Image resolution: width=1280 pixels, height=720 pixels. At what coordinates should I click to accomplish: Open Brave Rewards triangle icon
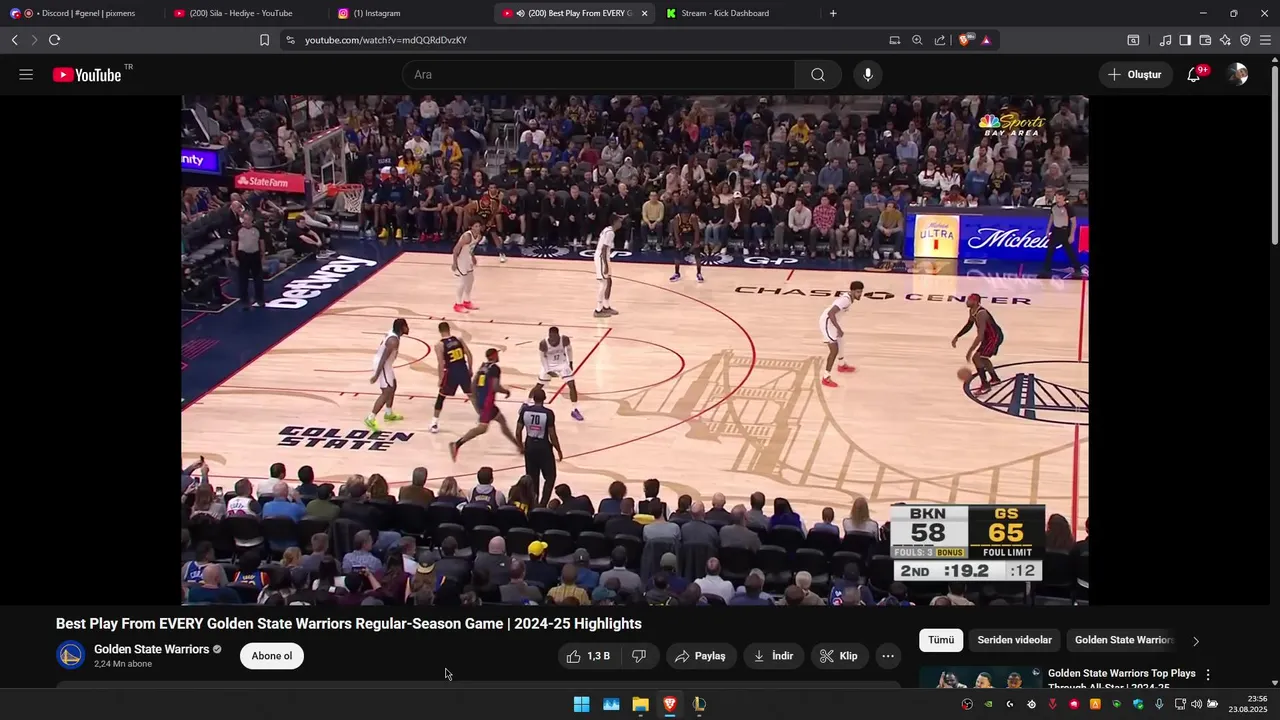tap(986, 40)
